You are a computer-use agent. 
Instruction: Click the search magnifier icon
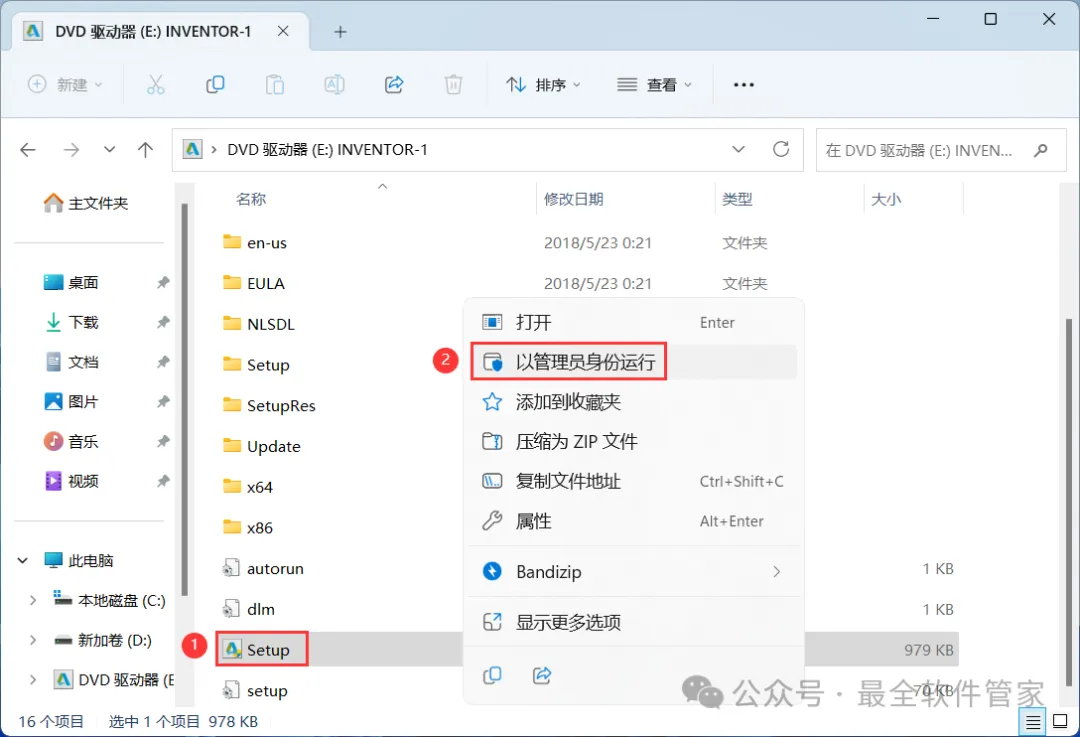[1041, 149]
